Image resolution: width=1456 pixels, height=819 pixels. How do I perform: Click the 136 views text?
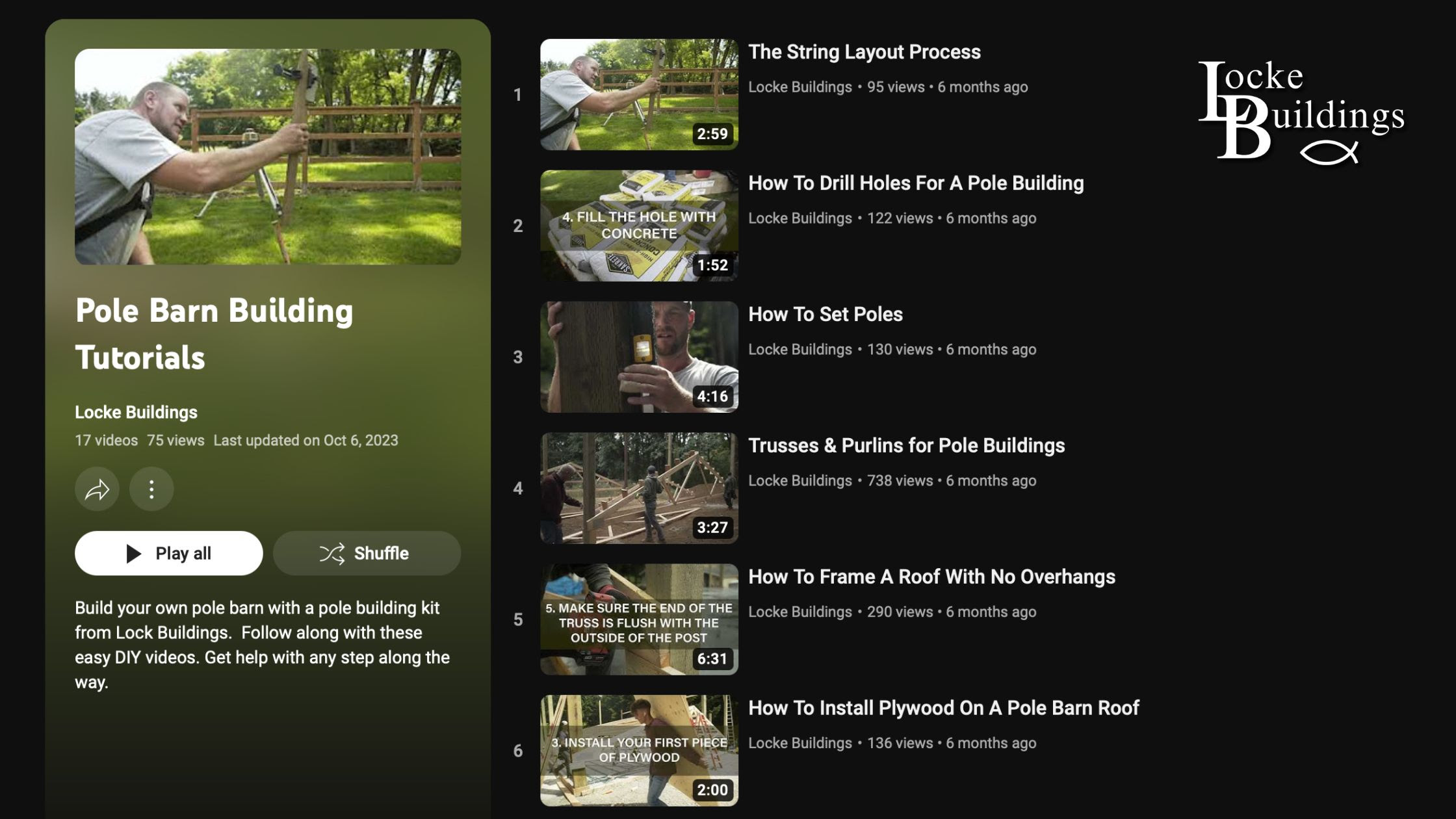pos(900,744)
